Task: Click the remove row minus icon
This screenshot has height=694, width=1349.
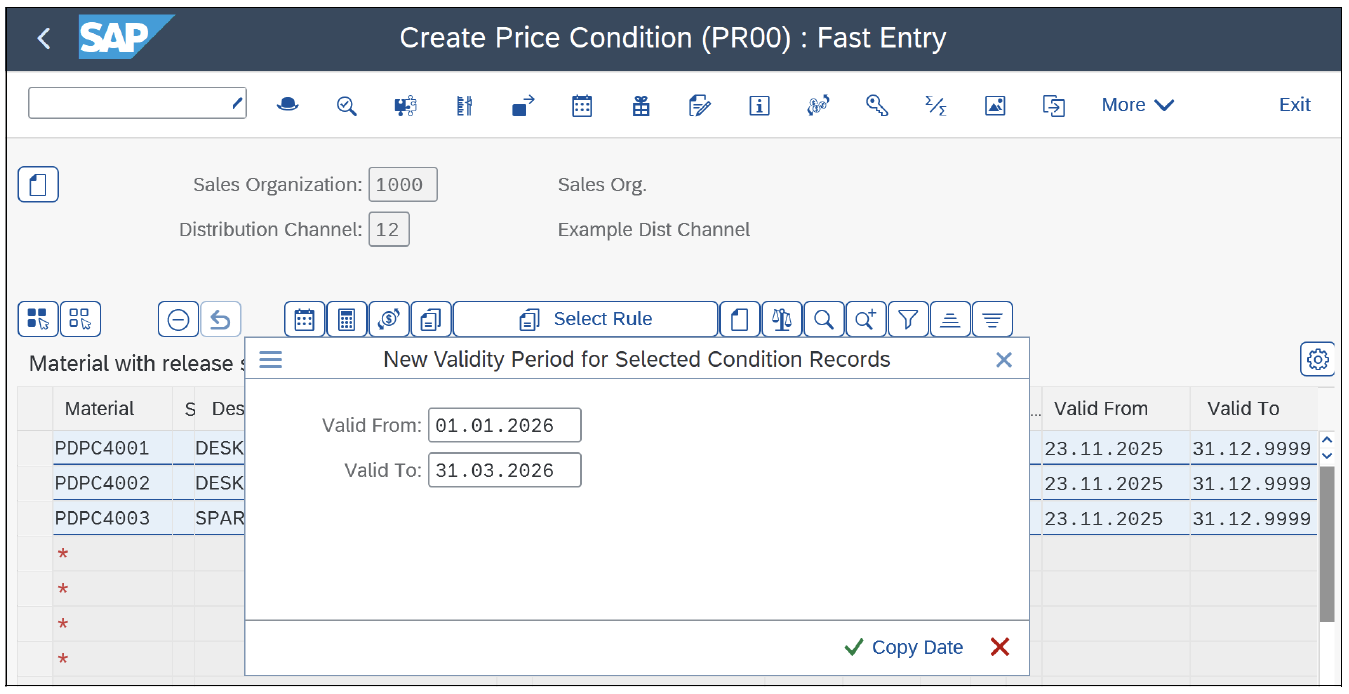Action: [x=177, y=319]
